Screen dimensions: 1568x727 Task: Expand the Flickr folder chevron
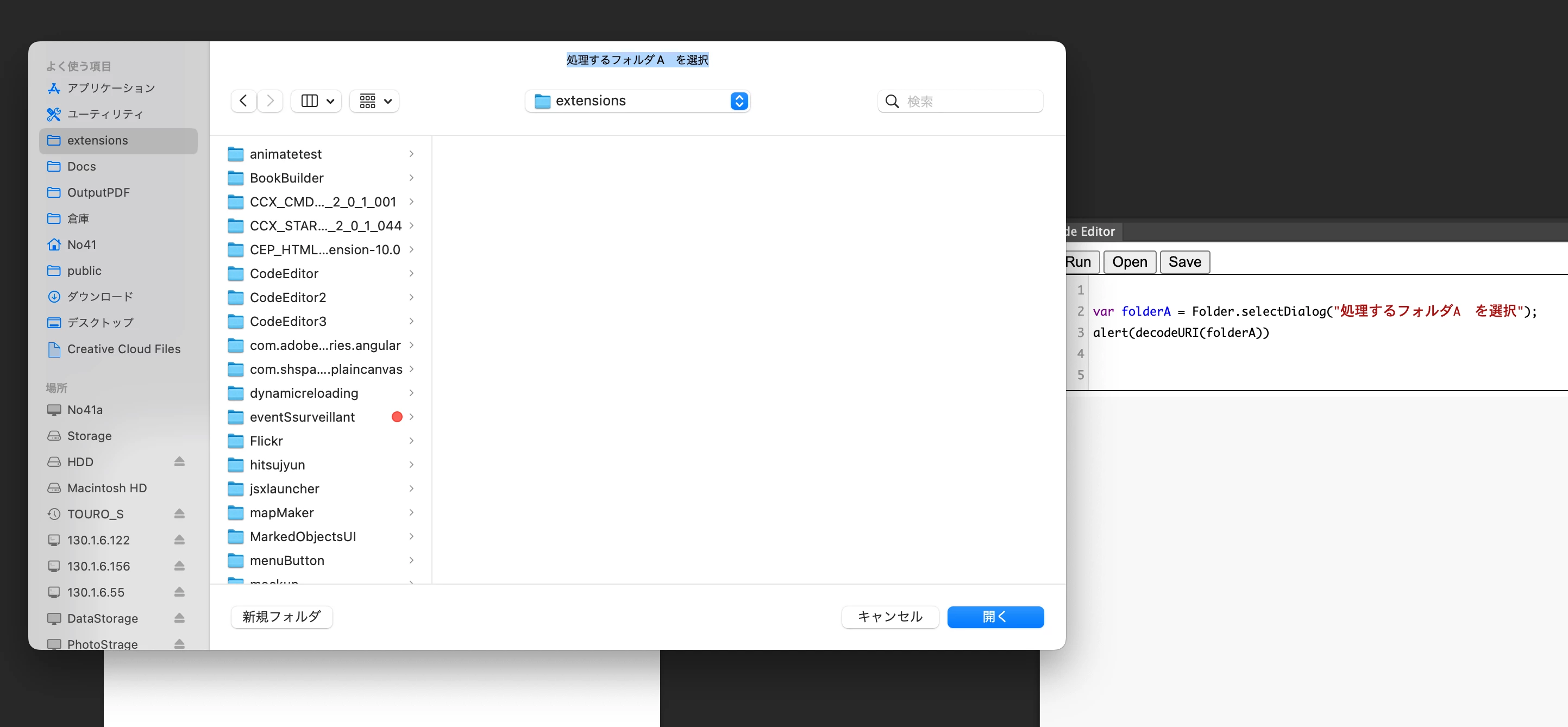(x=411, y=441)
